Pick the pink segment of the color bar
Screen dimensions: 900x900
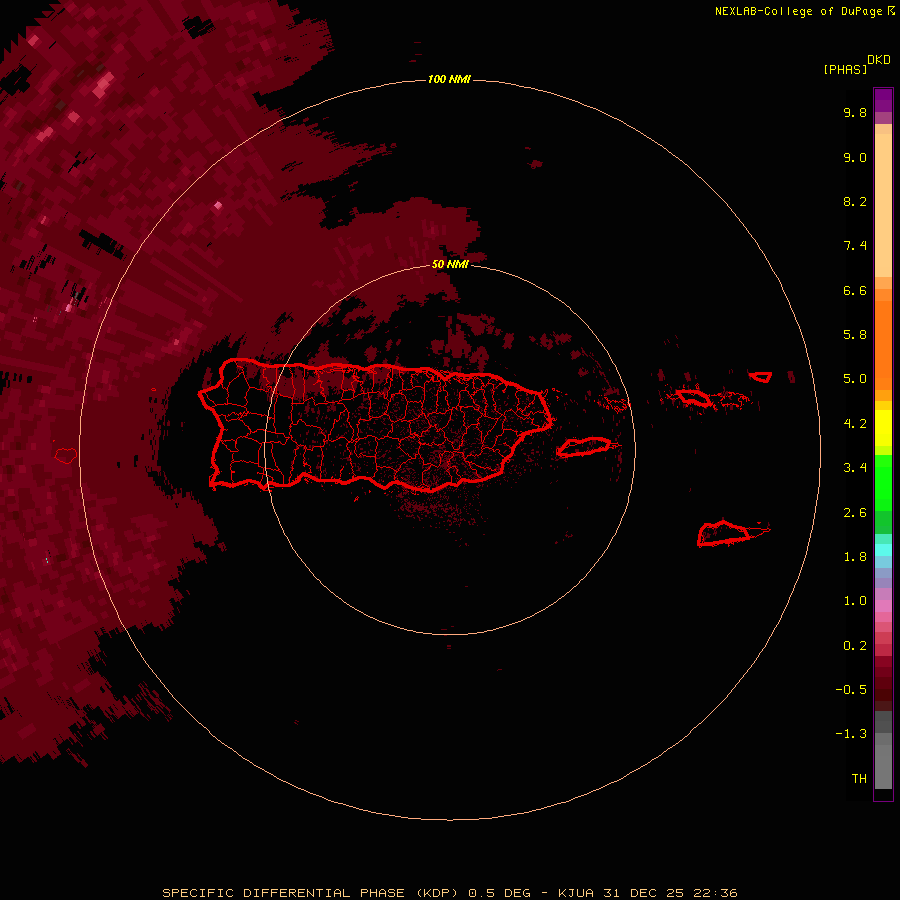[883, 606]
